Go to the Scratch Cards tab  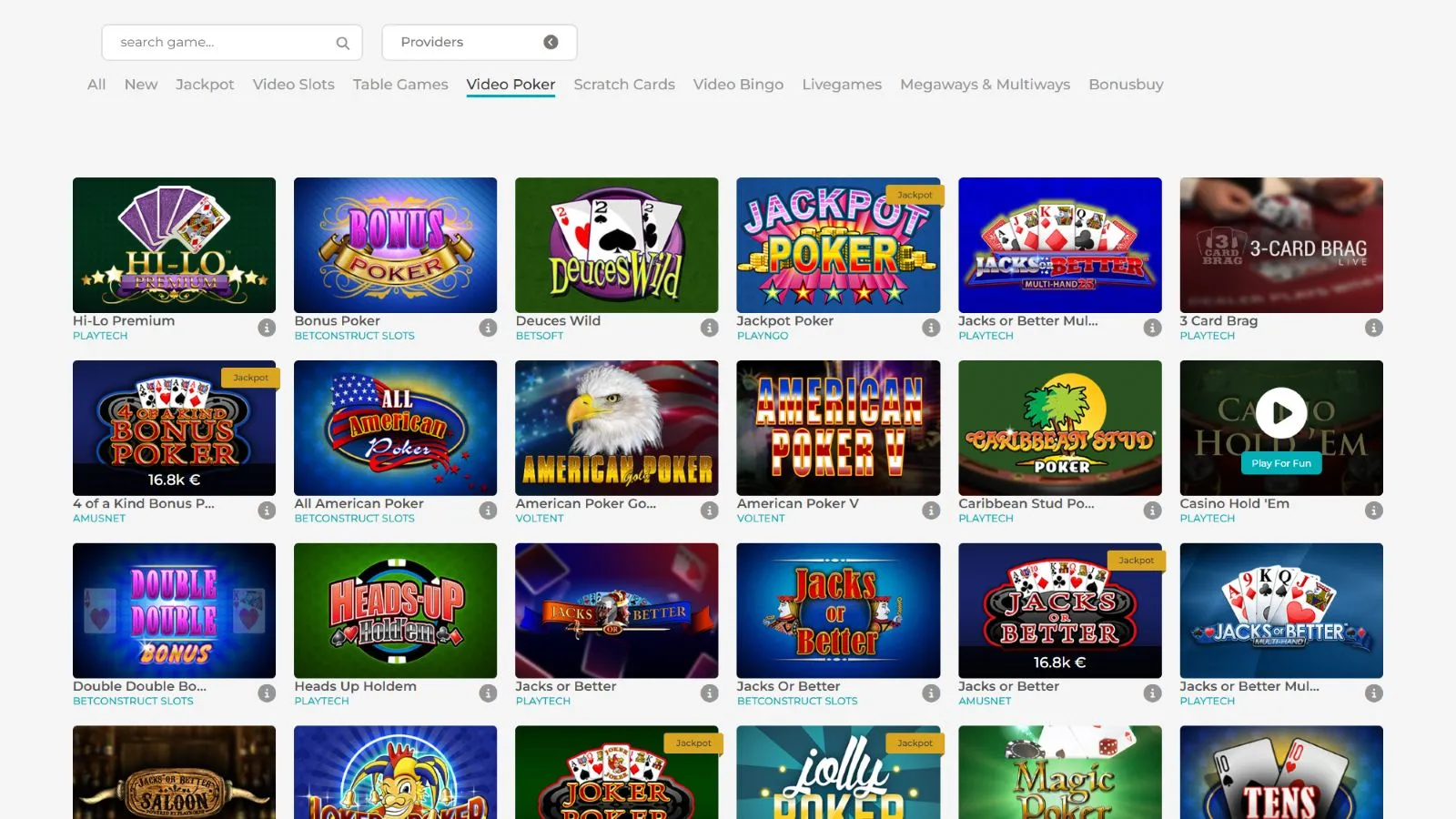(624, 85)
